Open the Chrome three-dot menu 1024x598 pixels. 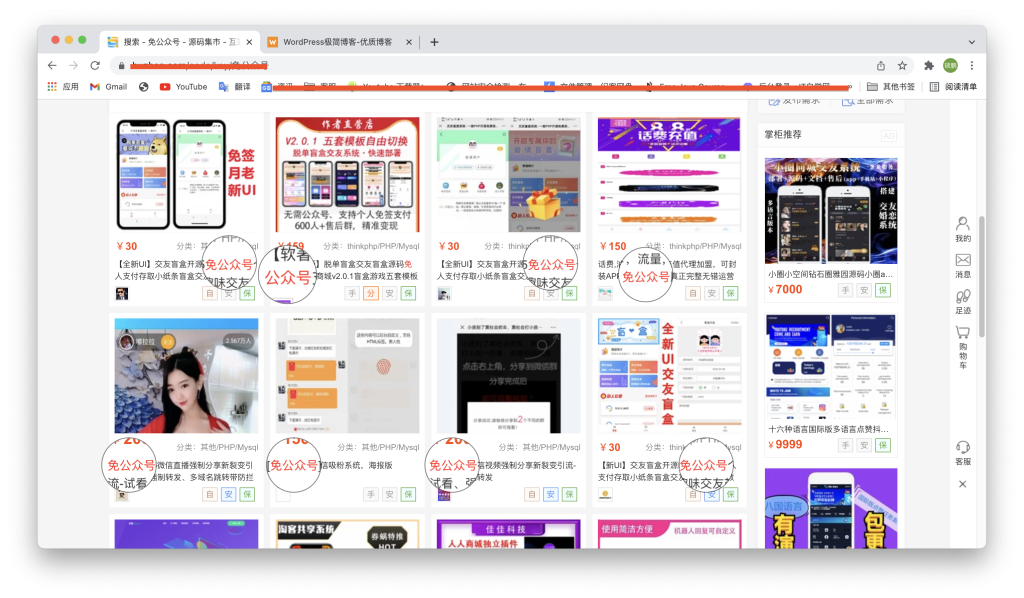click(972, 65)
